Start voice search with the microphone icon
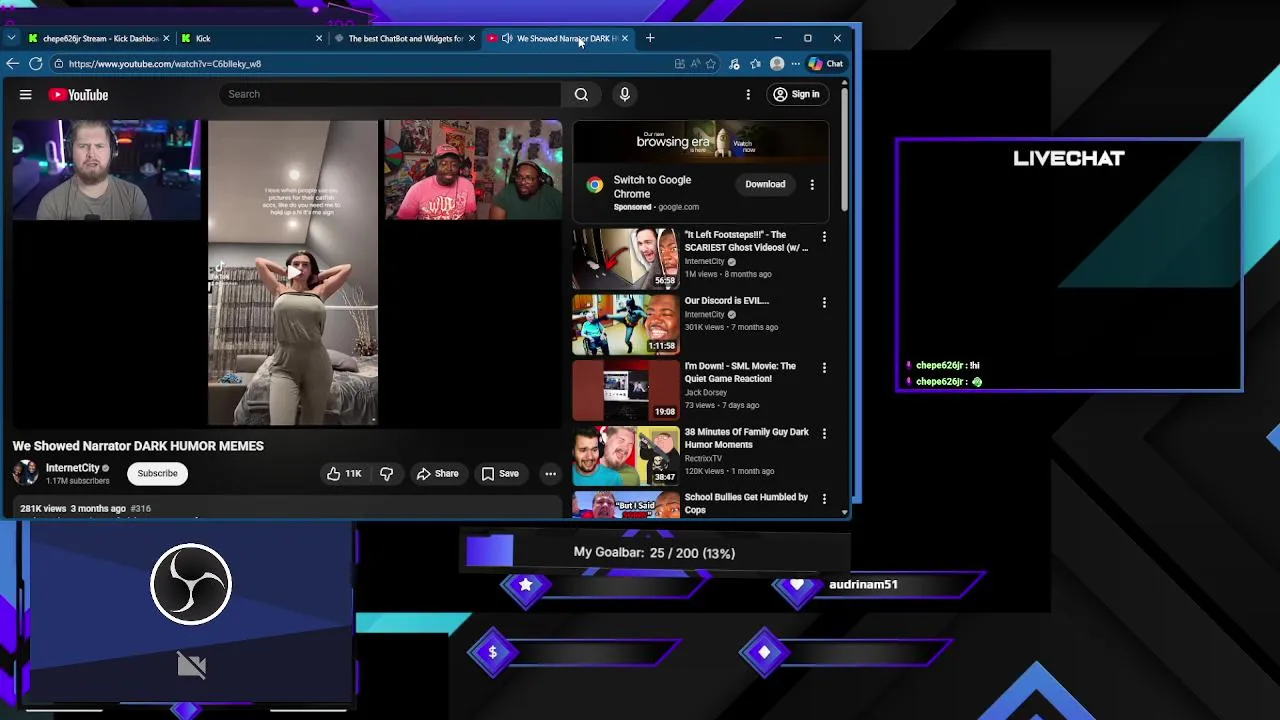Viewport: 1280px width, 720px height. point(625,94)
